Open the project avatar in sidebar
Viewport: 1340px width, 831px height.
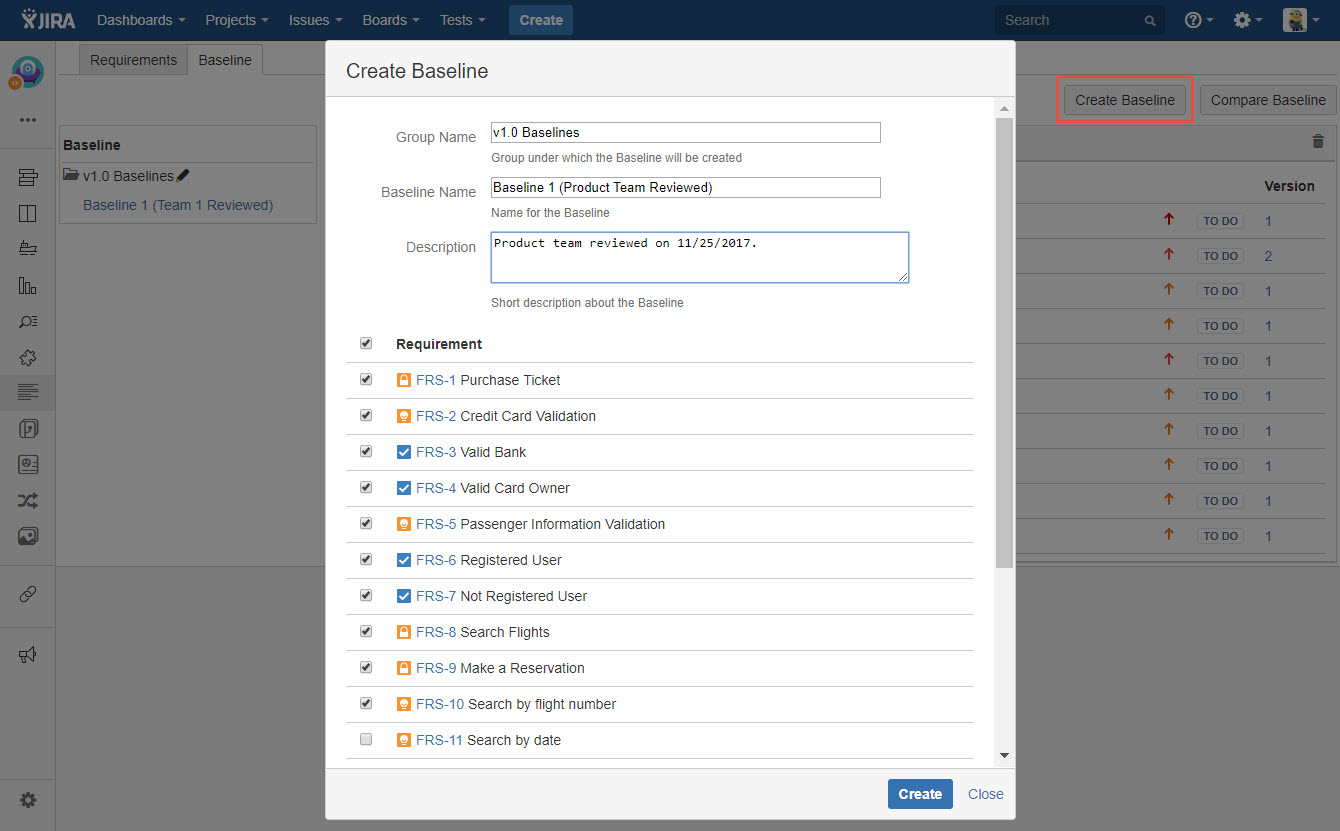[x=27, y=72]
